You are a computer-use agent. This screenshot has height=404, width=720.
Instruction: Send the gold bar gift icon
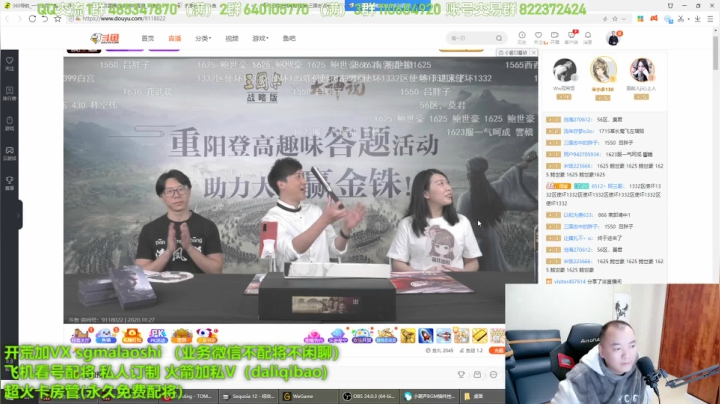coord(479,336)
